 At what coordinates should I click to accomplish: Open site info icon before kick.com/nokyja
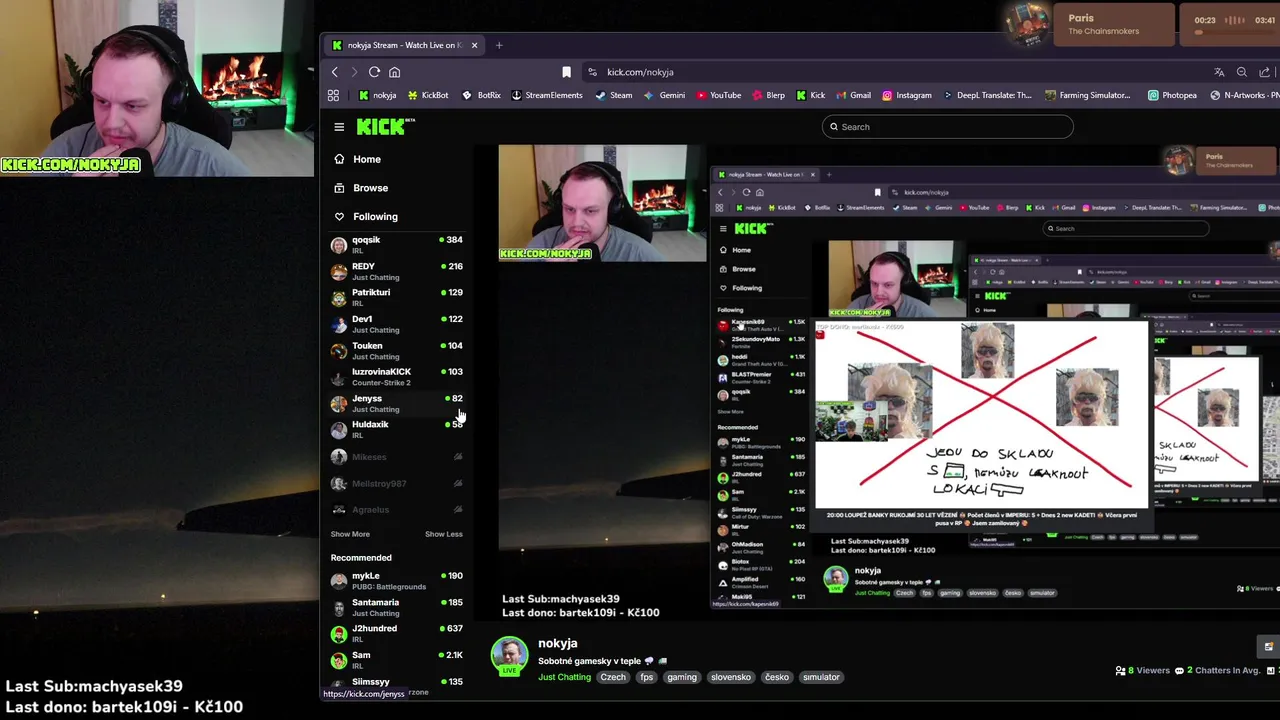tap(593, 72)
